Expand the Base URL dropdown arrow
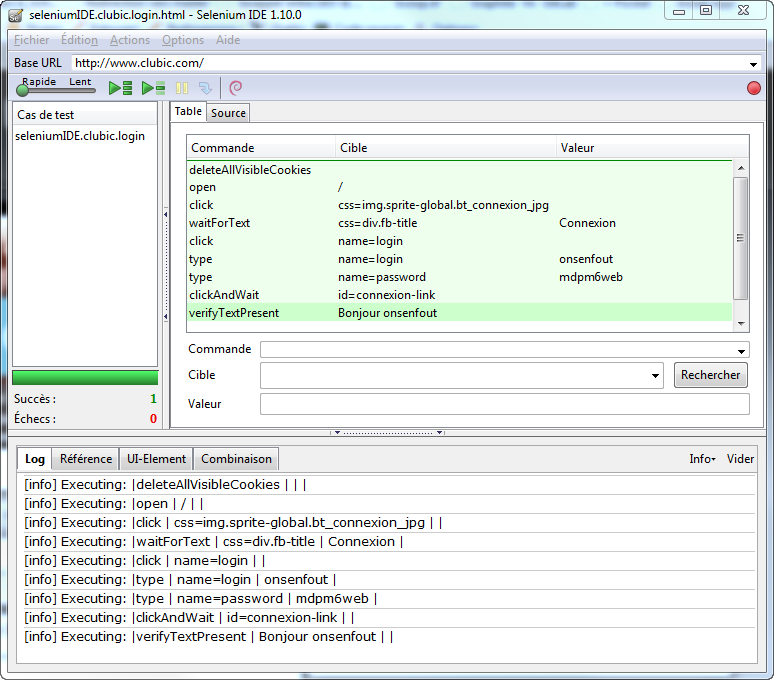 (x=753, y=64)
